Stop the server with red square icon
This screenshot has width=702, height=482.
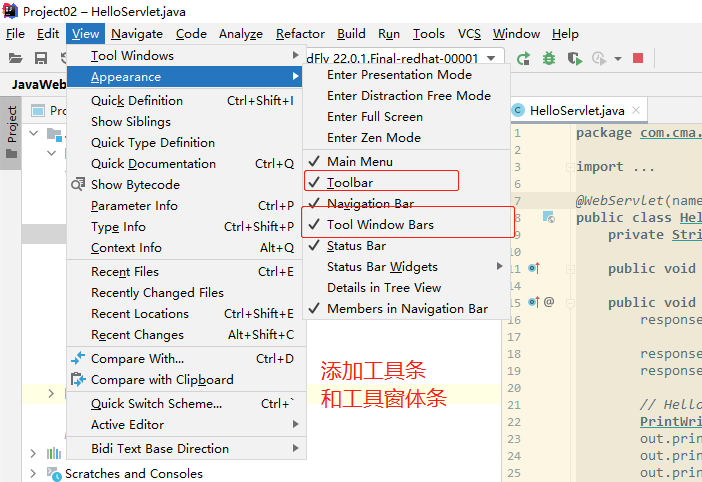click(638, 58)
